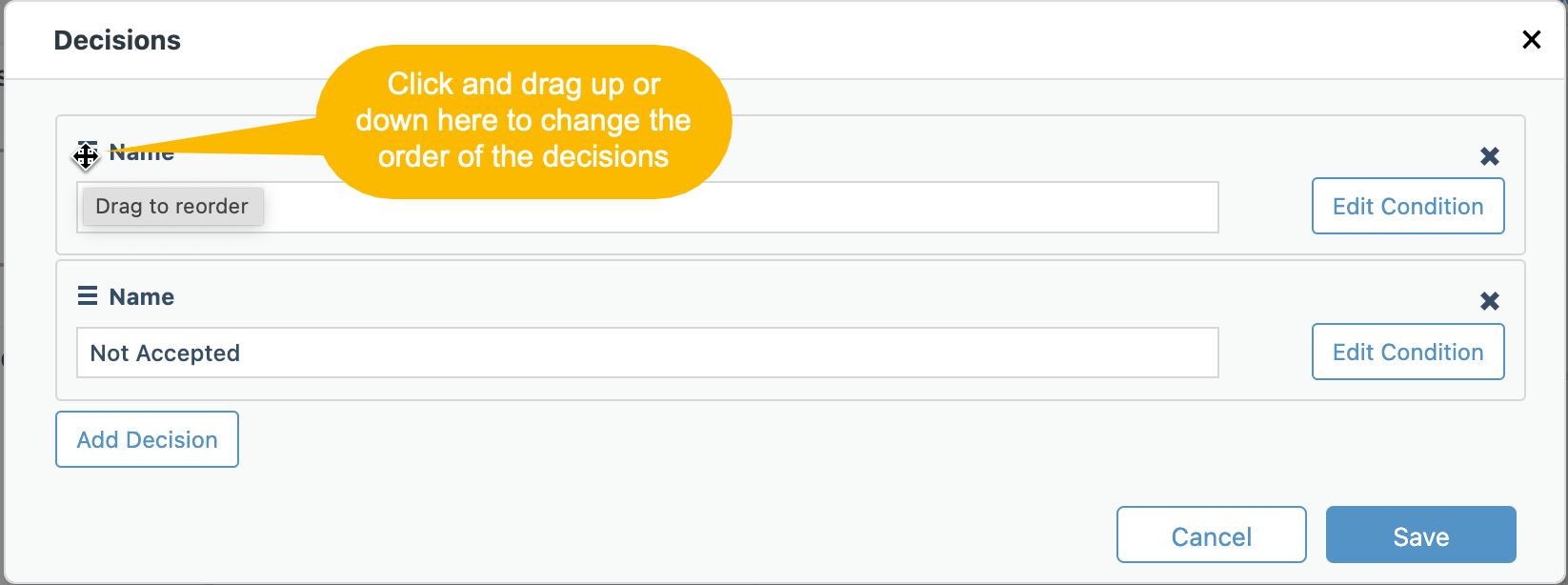Viewport: 1568px width, 585px height.
Task: Click the first decision's reorder handle icon
Action: [87, 153]
